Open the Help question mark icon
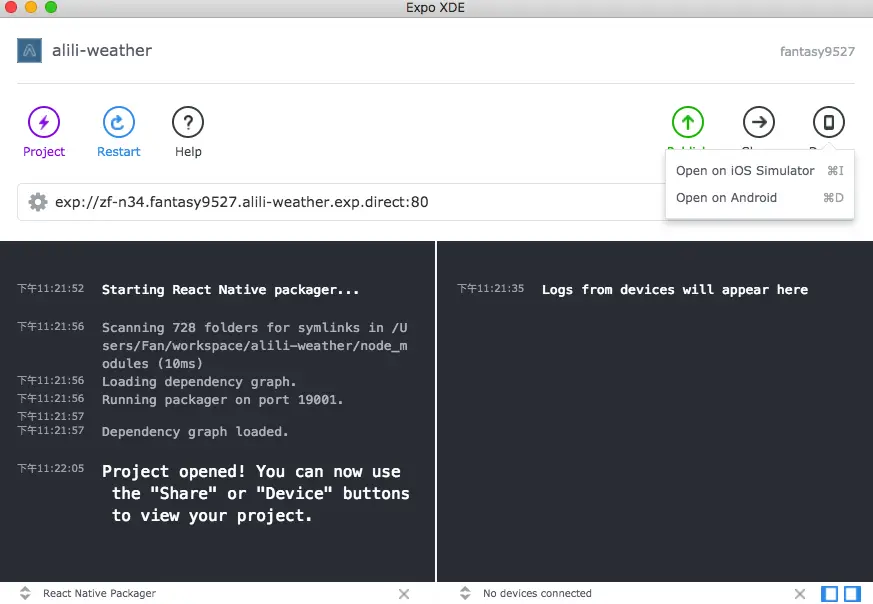 (x=188, y=122)
